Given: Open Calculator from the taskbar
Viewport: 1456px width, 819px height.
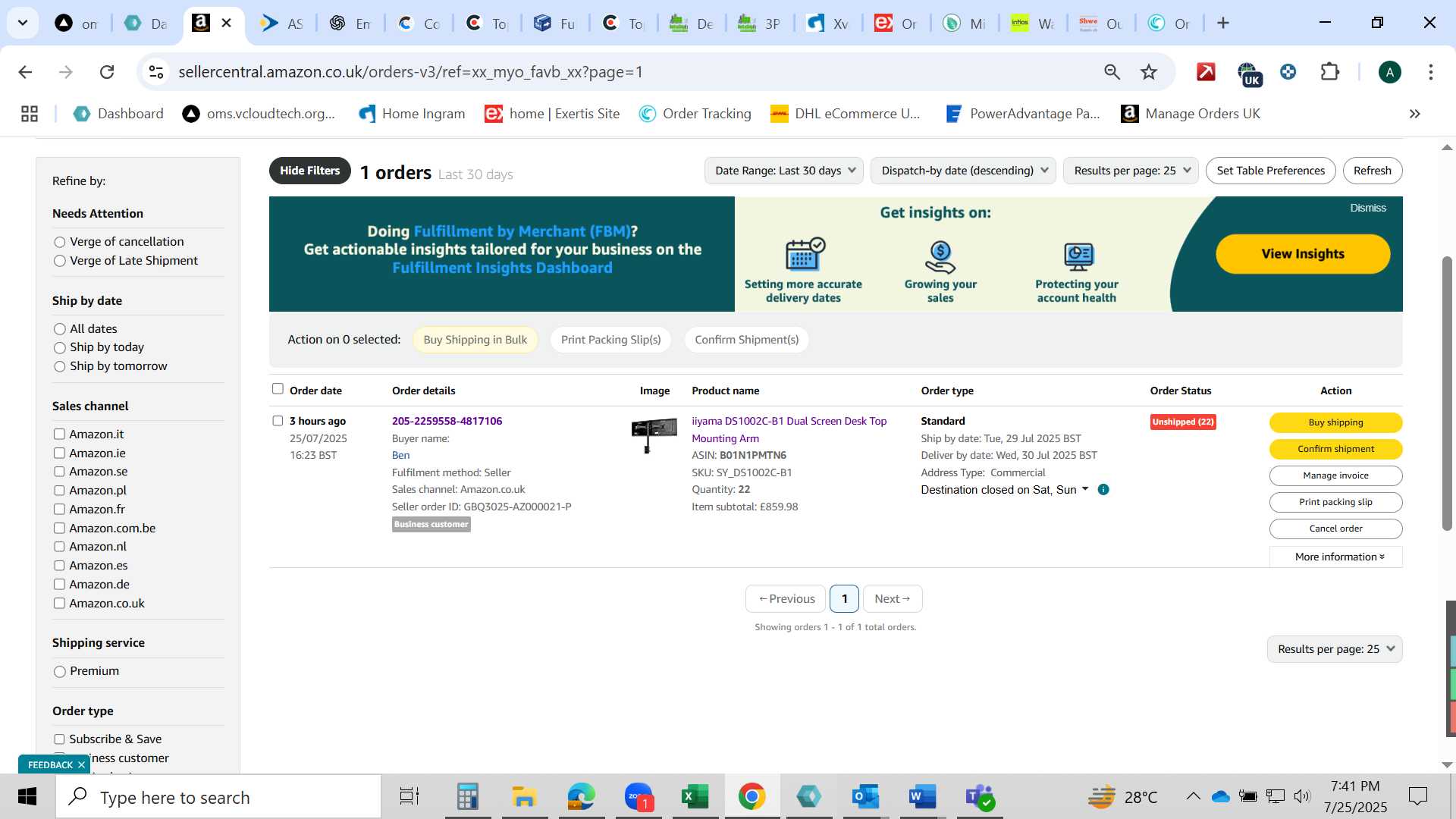Looking at the screenshot, I should point(467,797).
